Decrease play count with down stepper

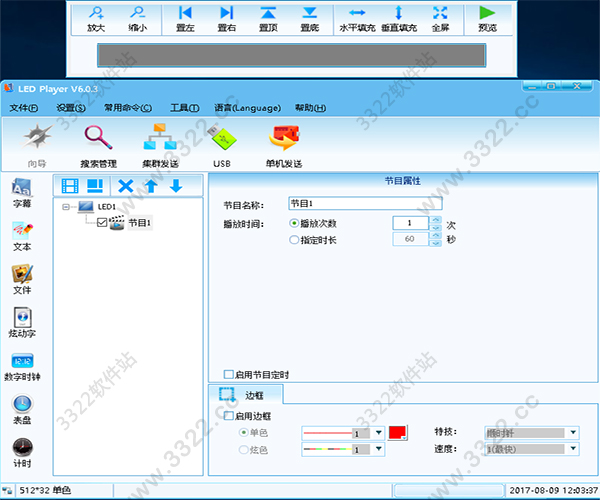[435, 227]
